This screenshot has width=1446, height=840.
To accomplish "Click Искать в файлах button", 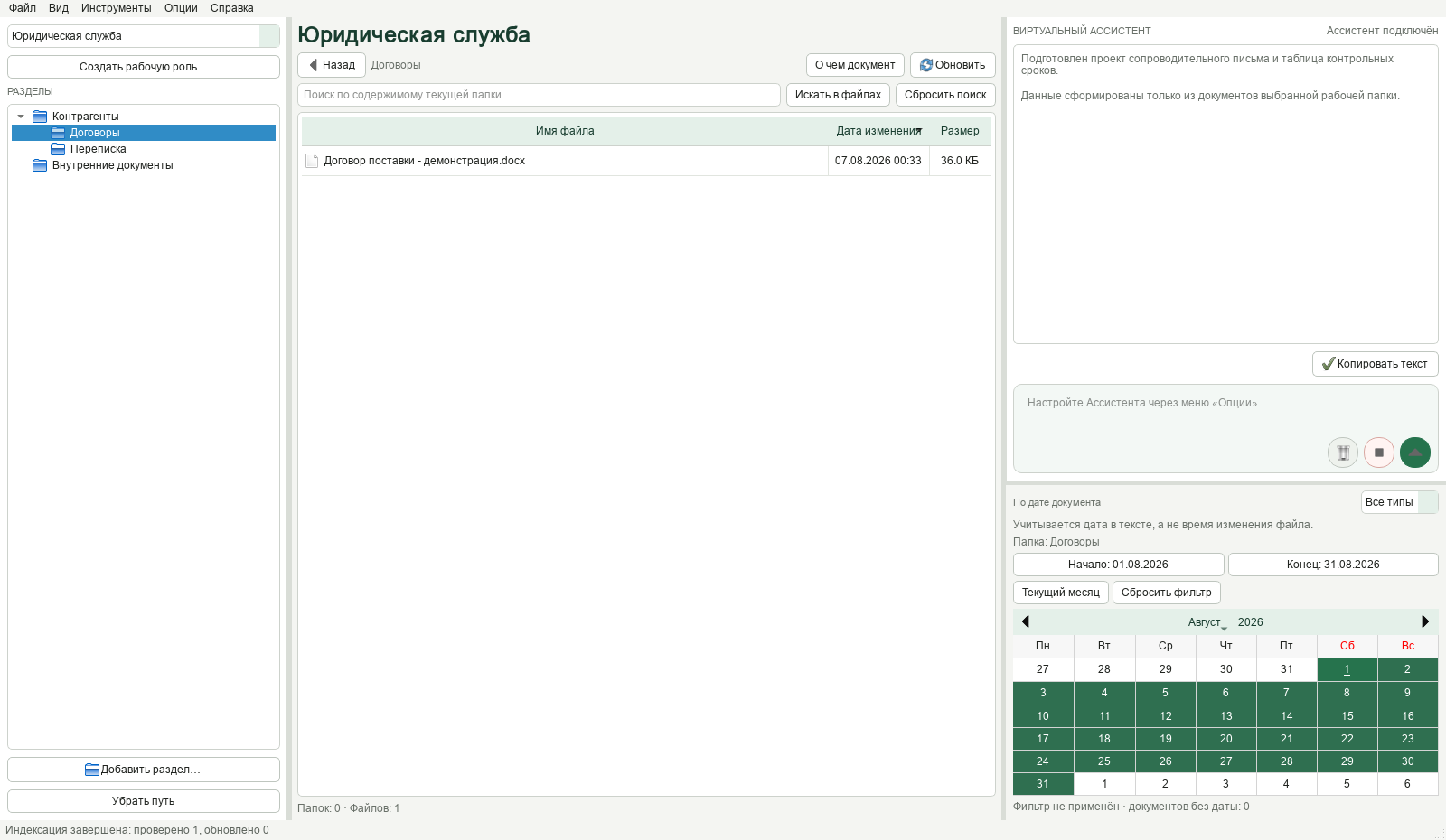I will pos(838,95).
